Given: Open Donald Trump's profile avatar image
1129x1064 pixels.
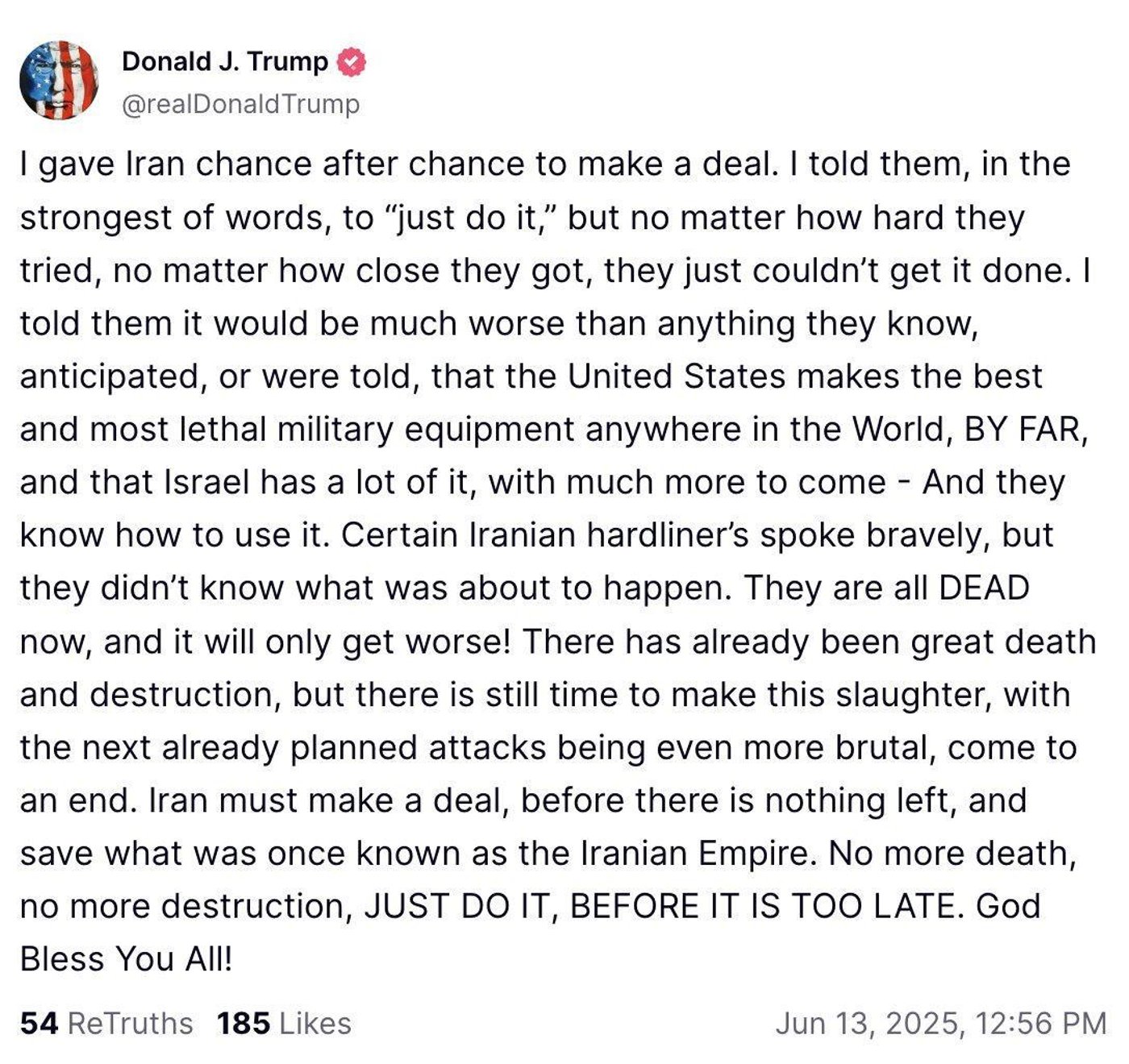Looking at the screenshot, I should 60,77.
